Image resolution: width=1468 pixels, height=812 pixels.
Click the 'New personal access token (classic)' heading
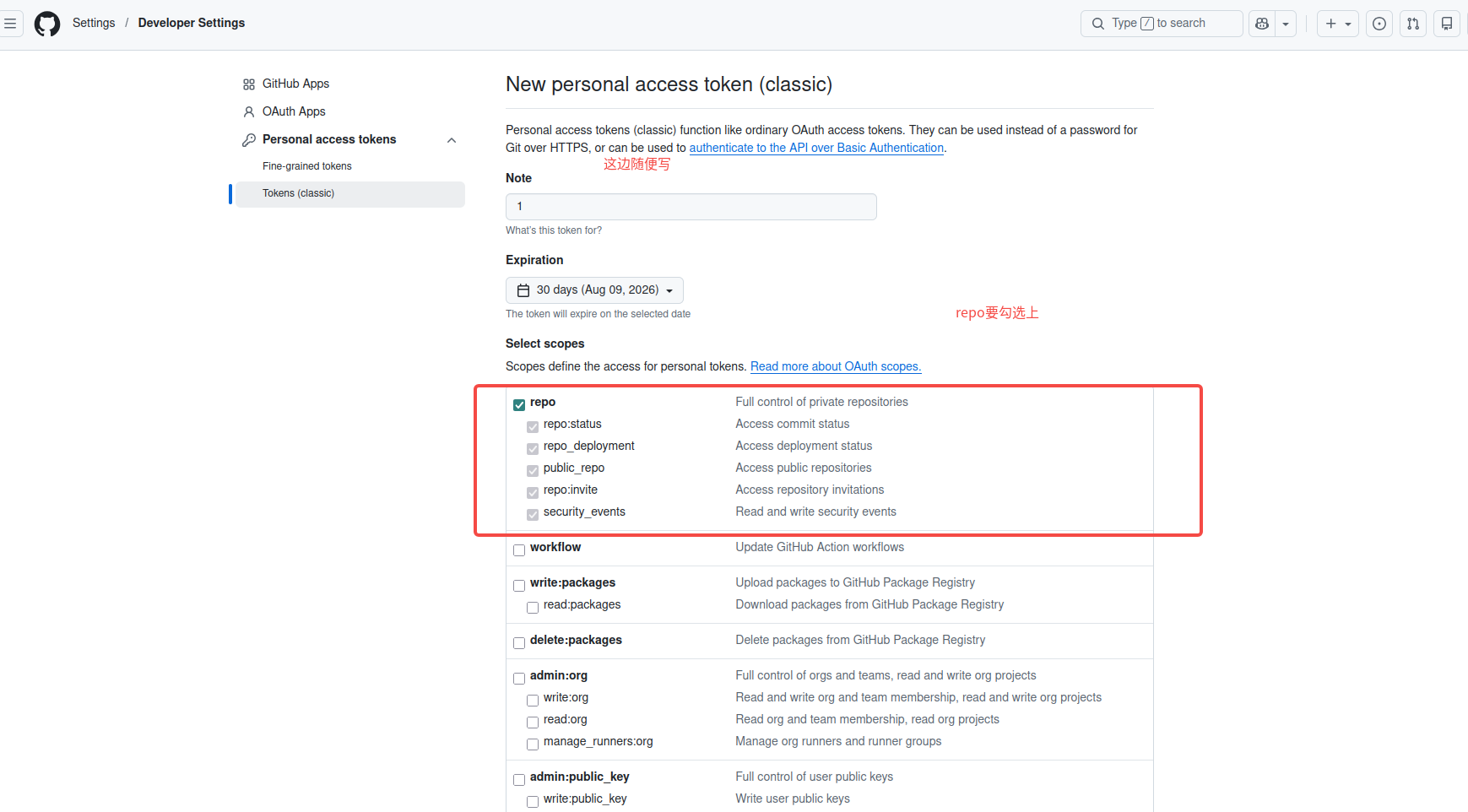669,84
